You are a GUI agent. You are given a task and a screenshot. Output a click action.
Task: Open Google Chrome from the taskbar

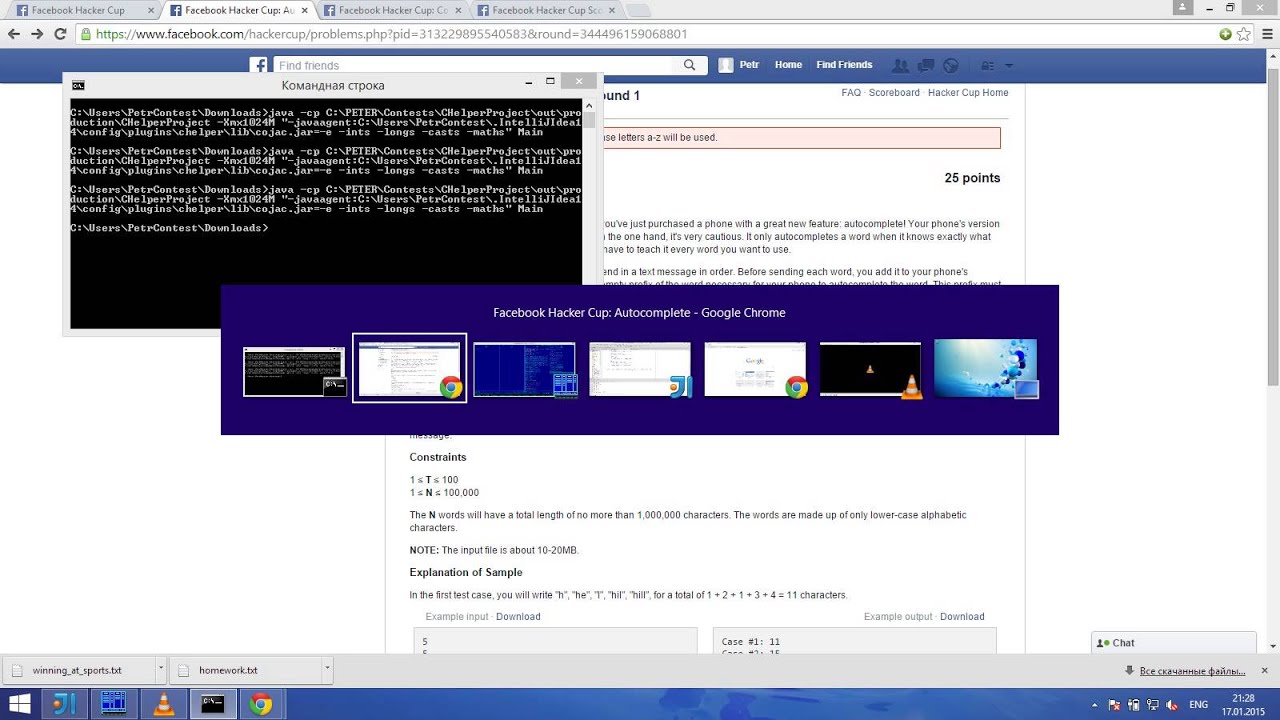[x=261, y=704]
